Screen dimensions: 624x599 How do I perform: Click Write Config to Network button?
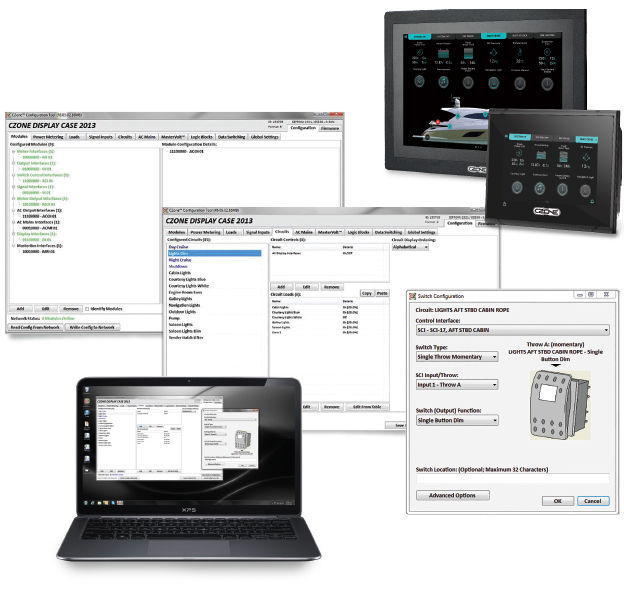92,328
